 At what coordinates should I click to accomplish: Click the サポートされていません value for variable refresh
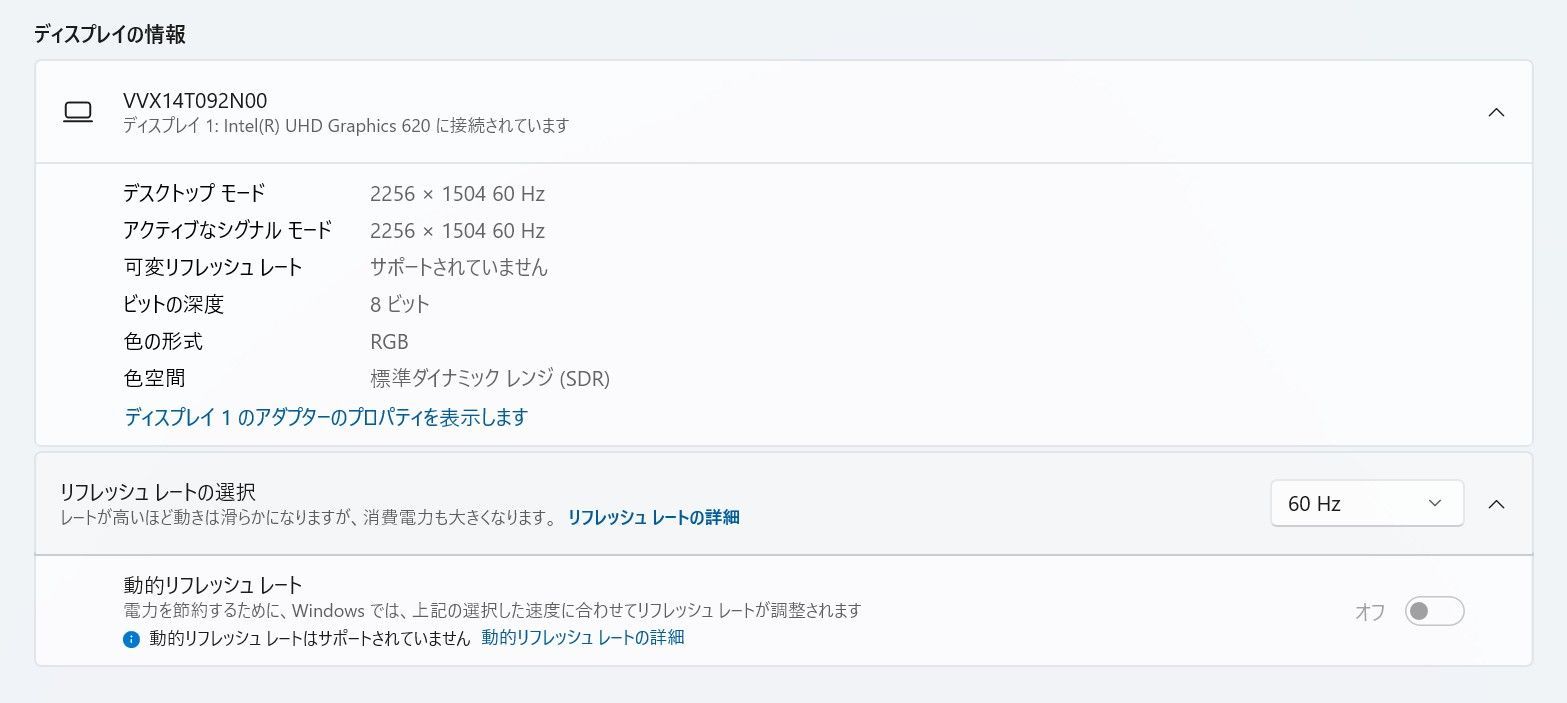coord(459,267)
